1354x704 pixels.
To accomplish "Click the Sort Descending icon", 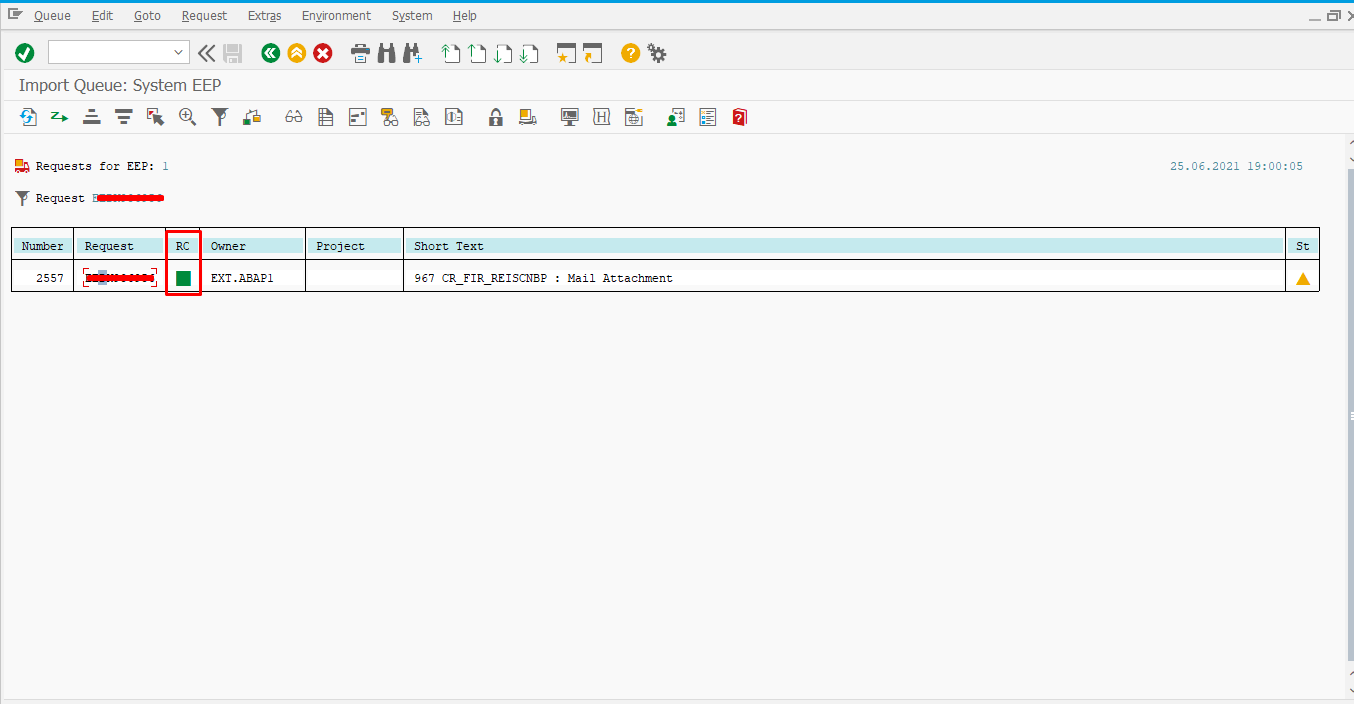I will click(123, 117).
